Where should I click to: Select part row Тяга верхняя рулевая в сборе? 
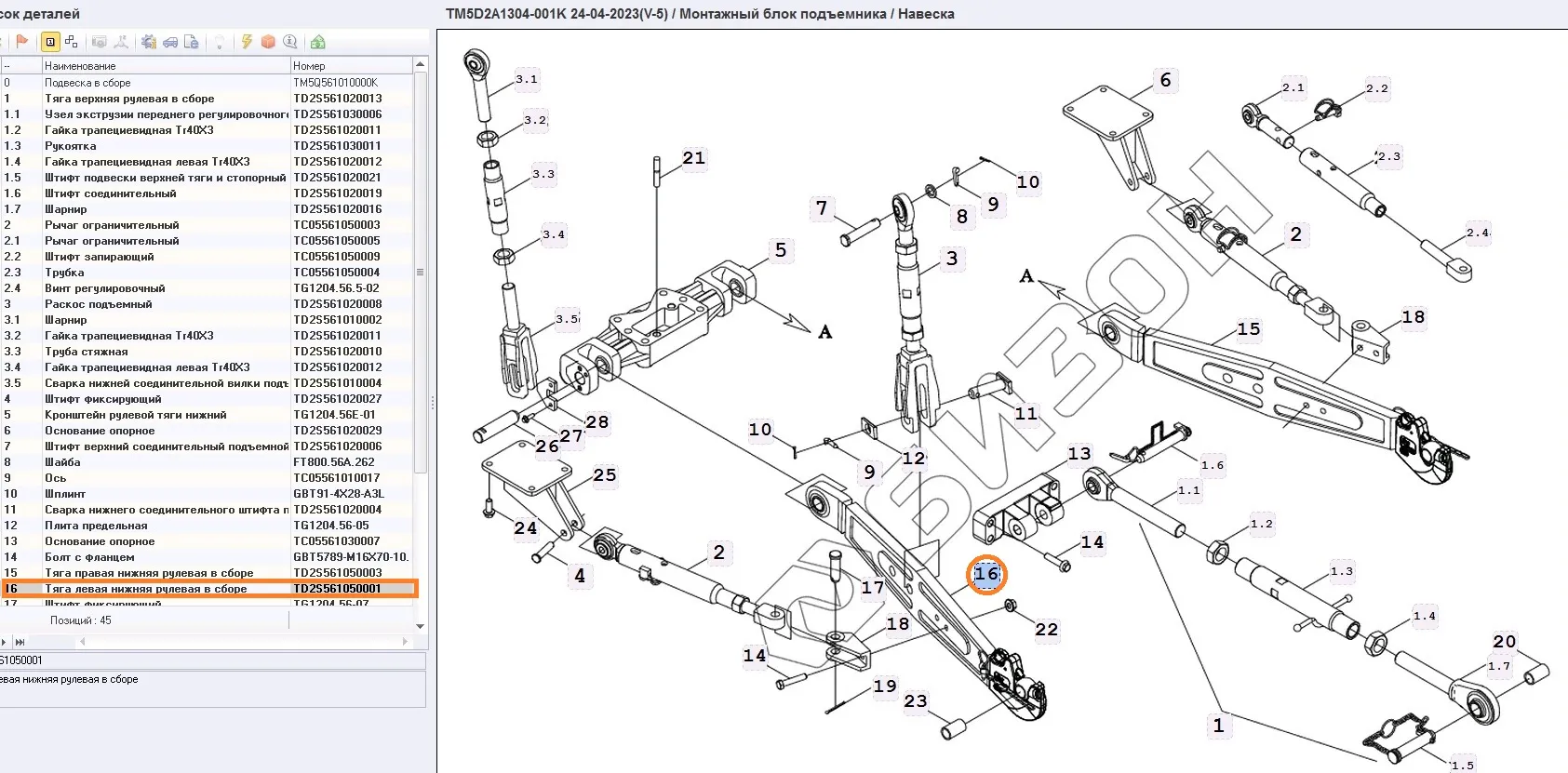pyautogui.click(x=166, y=99)
